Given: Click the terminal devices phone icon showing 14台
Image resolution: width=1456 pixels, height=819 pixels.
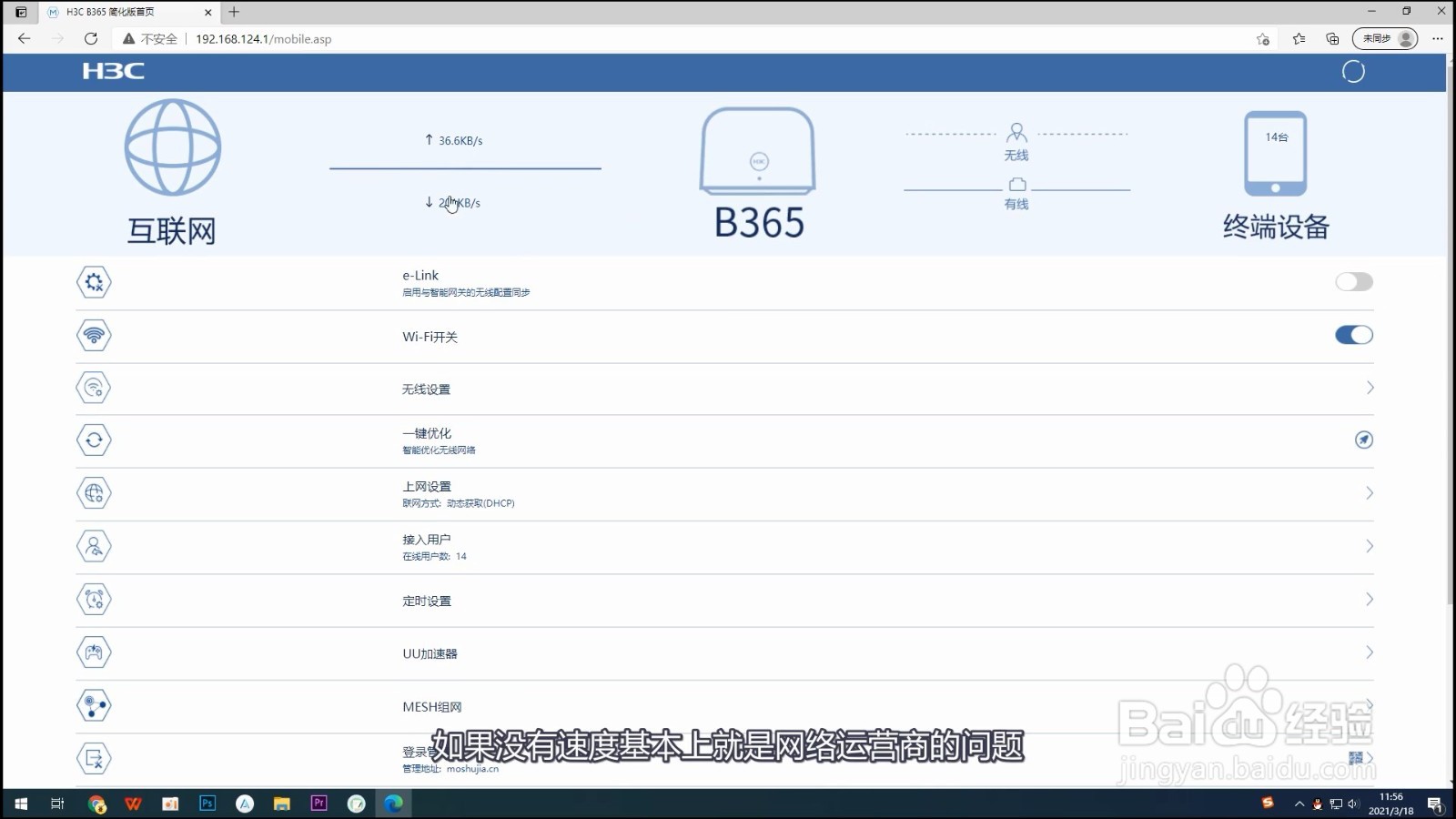Looking at the screenshot, I should pyautogui.click(x=1275, y=154).
